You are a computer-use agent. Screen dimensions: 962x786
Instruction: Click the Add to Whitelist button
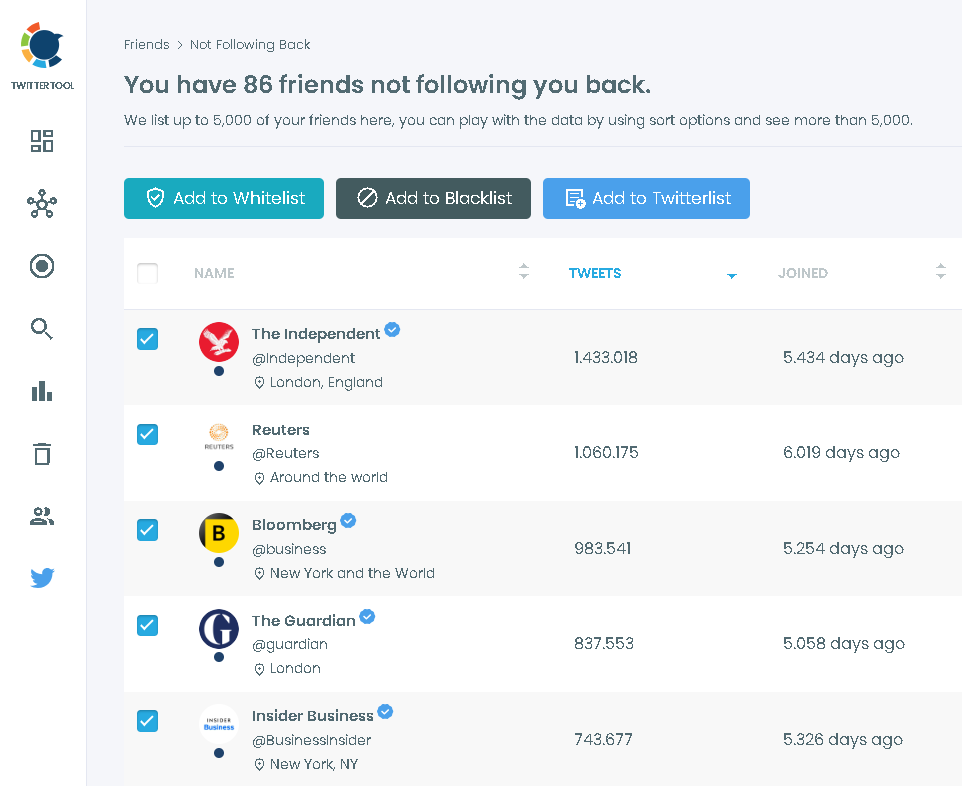(223, 198)
